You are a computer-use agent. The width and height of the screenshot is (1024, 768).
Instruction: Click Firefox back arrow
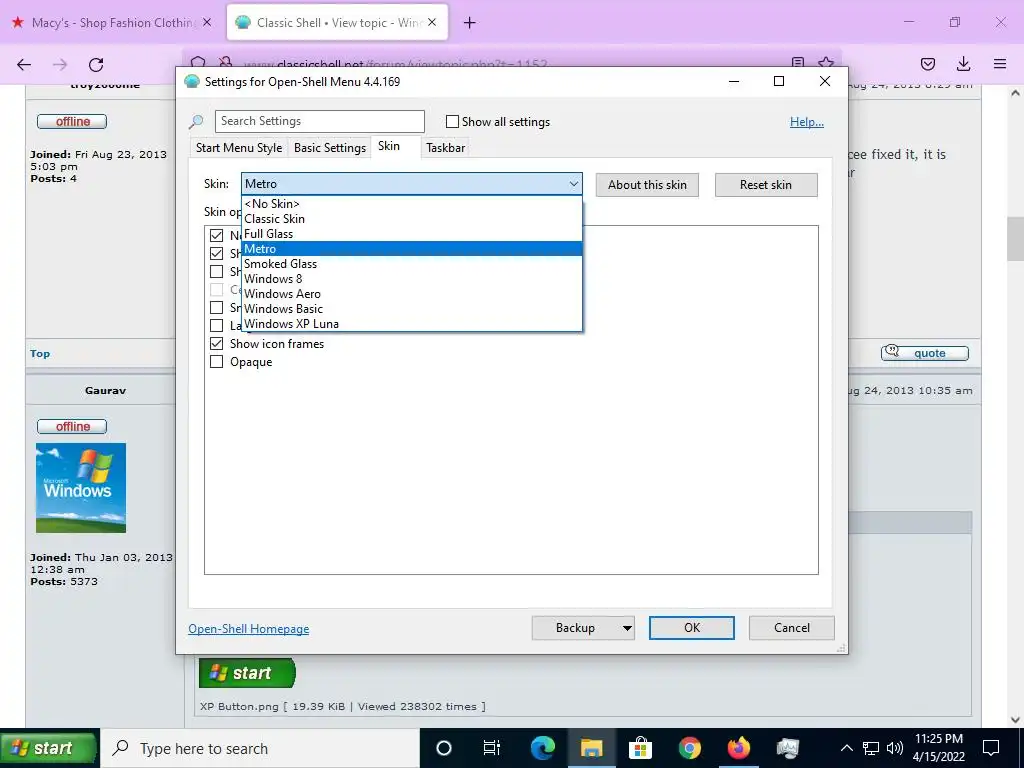(24, 64)
